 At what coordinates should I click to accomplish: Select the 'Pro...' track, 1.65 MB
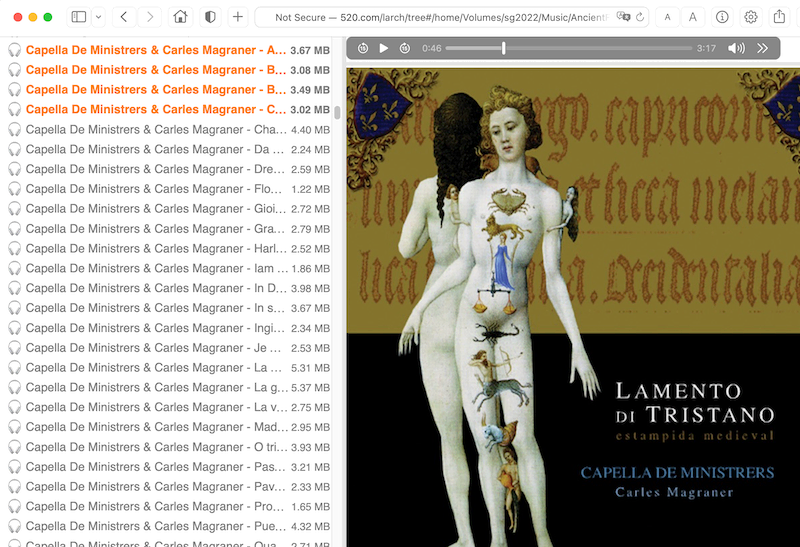(x=169, y=507)
